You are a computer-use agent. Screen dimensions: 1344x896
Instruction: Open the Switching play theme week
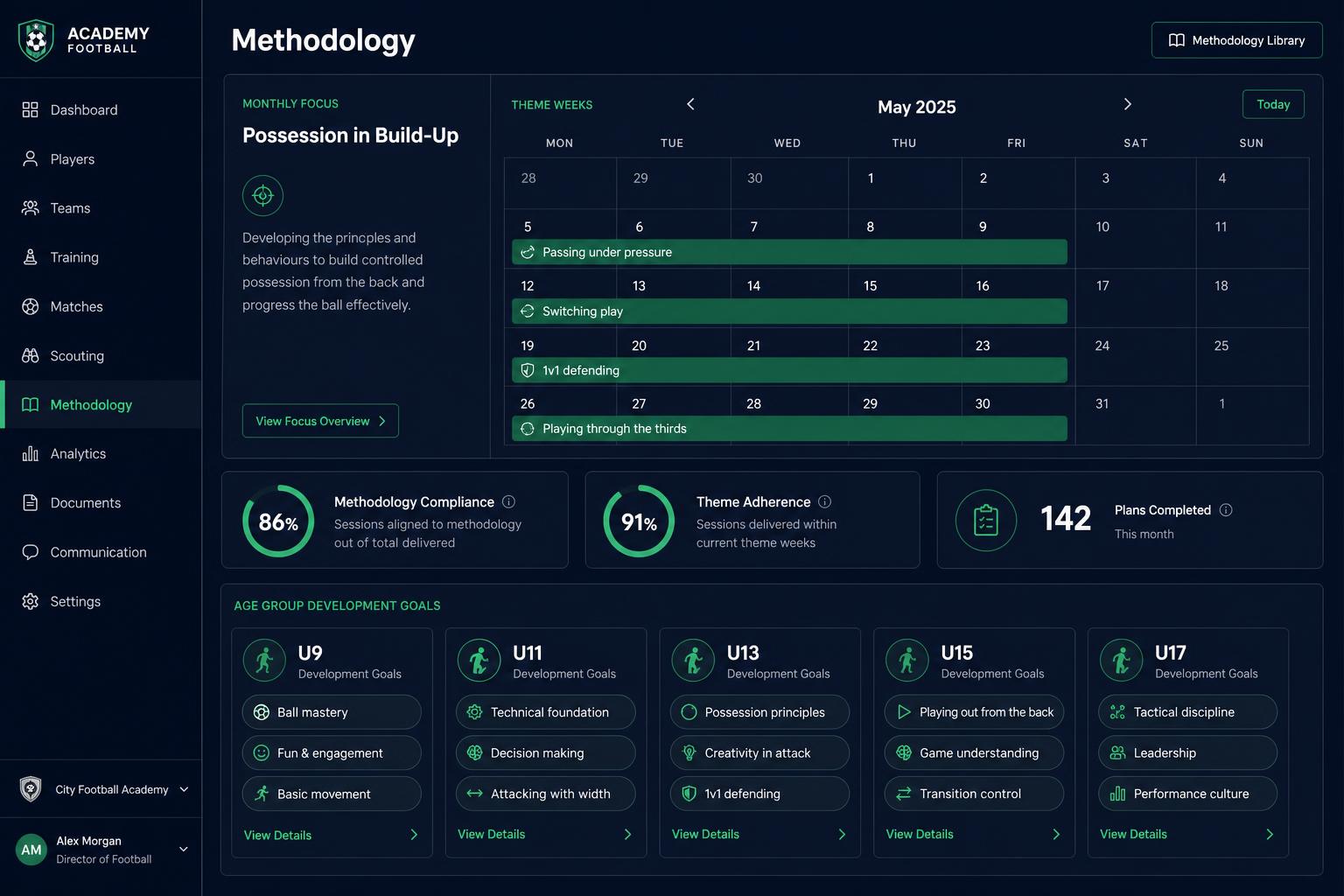(789, 311)
